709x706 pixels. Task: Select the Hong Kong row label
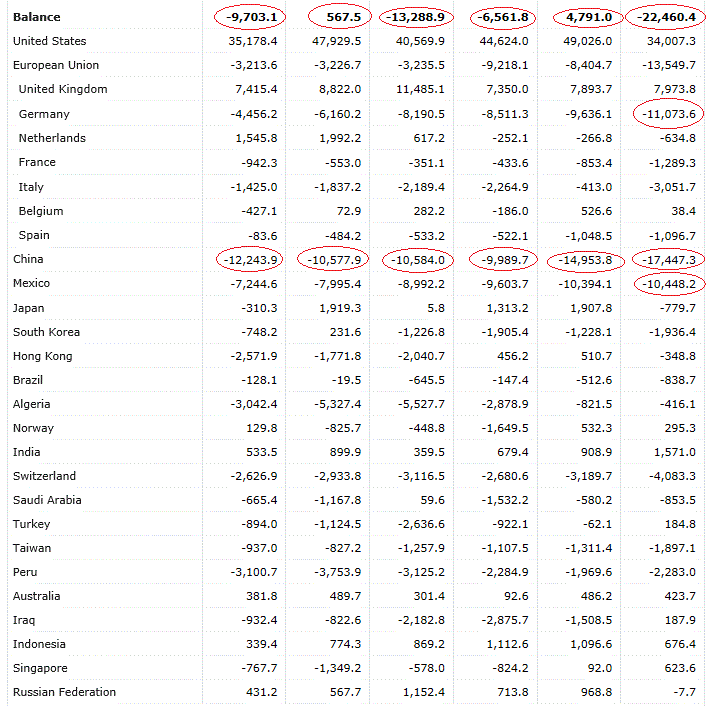point(45,356)
